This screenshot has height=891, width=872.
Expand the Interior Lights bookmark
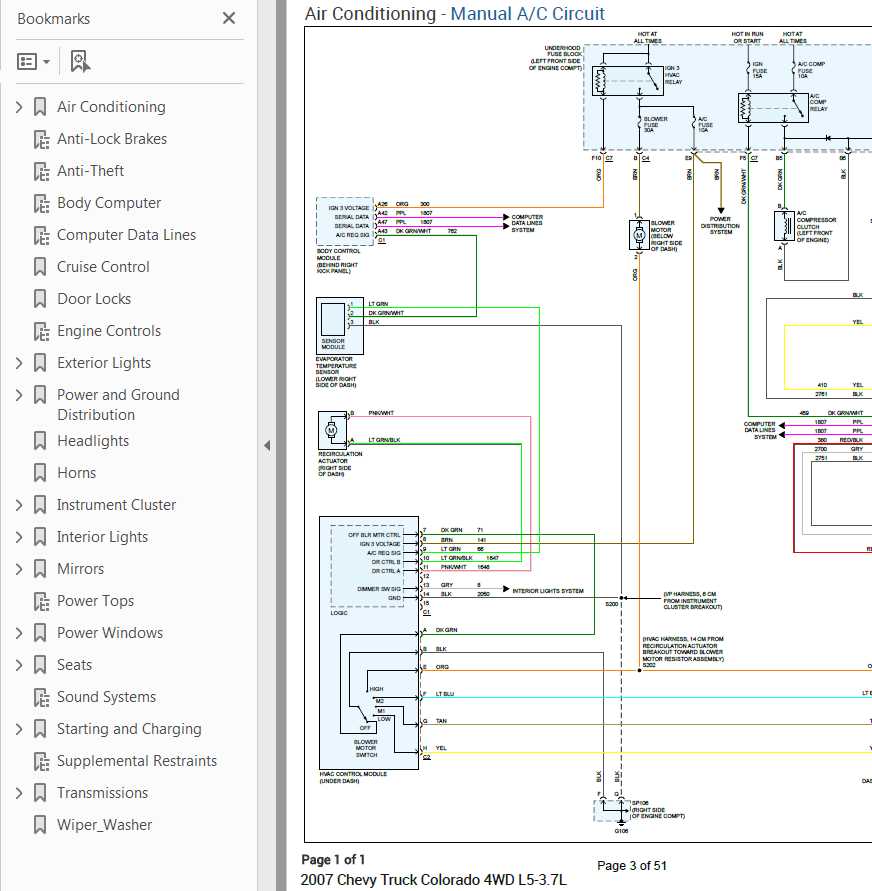pyautogui.click(x=19, y=537)
